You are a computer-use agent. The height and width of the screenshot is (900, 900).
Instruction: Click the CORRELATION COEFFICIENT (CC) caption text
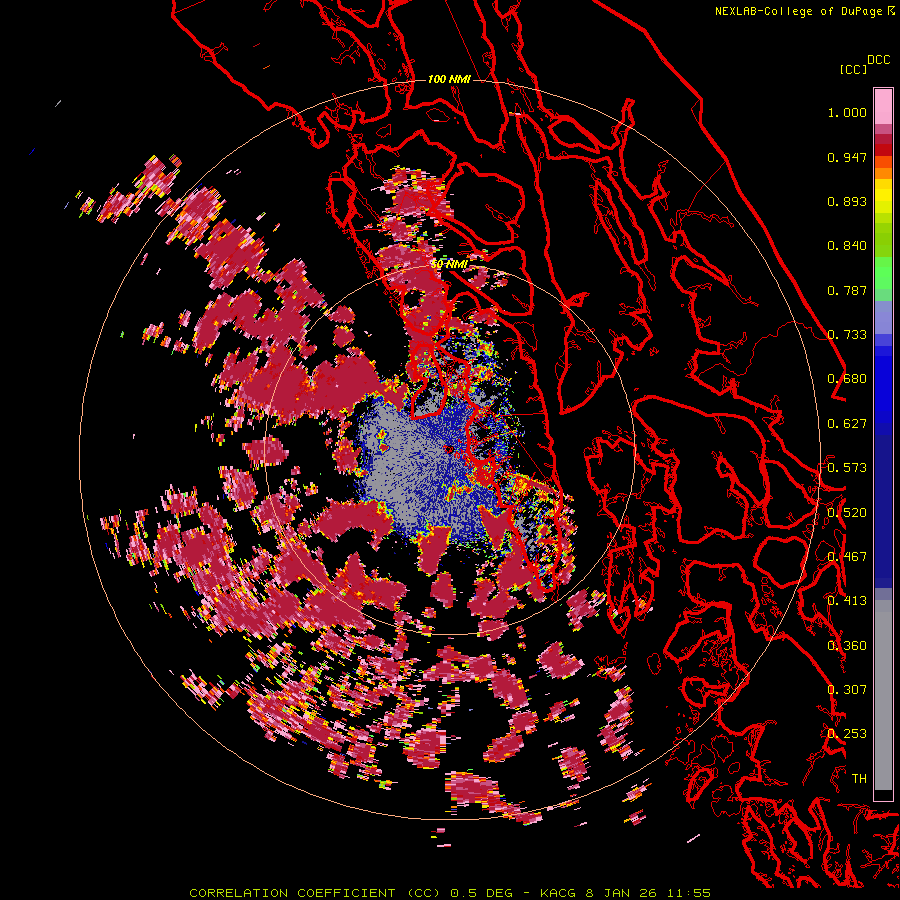click(x=315, y=893)
